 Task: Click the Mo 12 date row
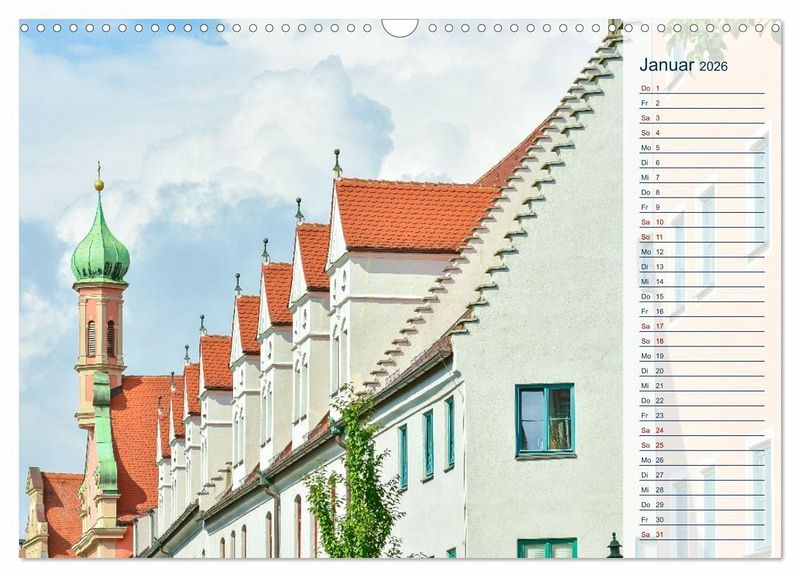[701, 252]
